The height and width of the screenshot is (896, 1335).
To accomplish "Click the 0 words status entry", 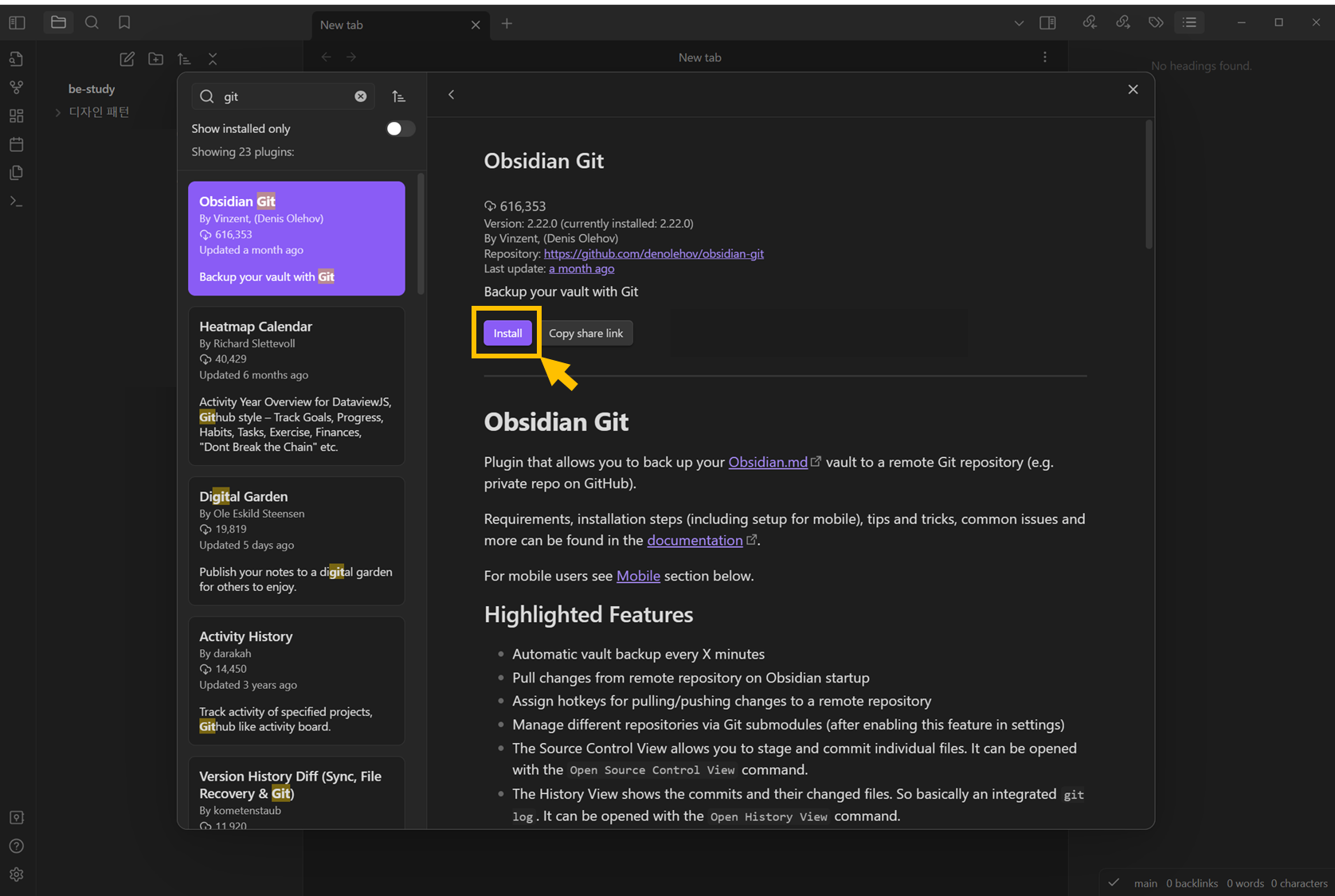I will point(1245,883).
